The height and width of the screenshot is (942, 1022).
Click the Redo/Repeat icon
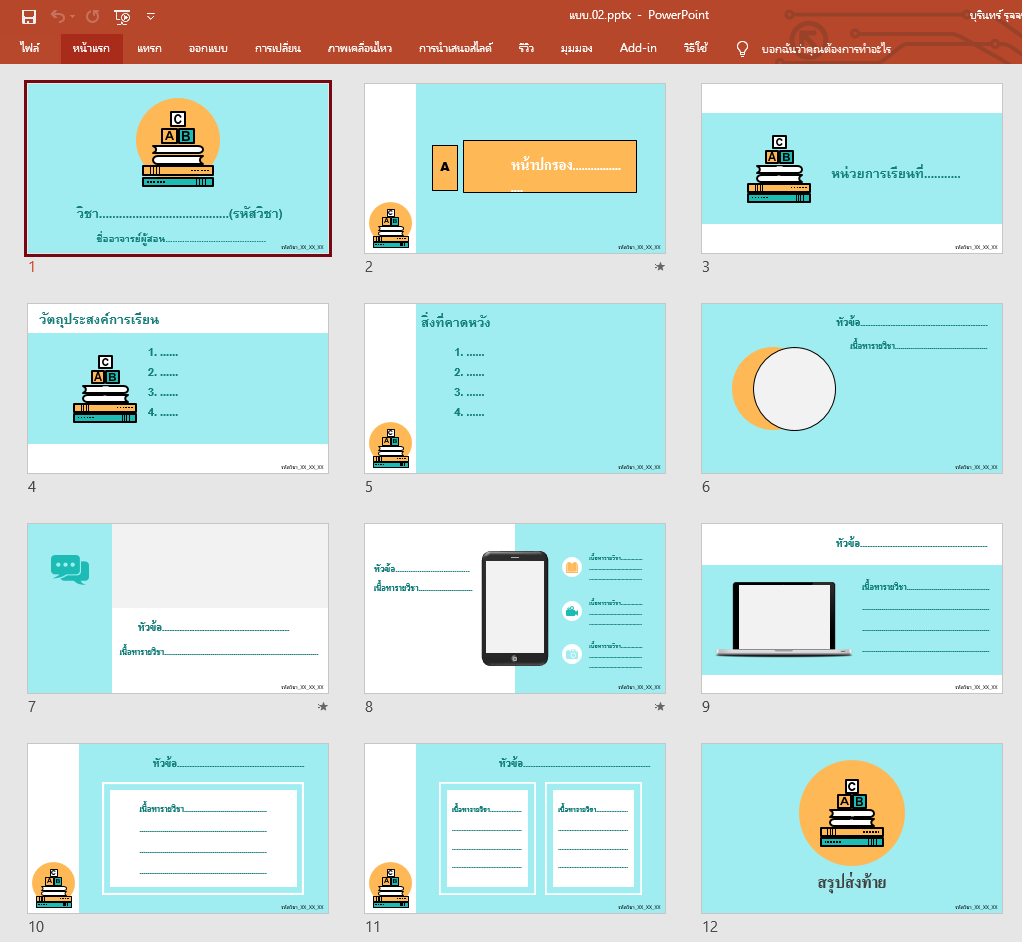click(93, 16)
